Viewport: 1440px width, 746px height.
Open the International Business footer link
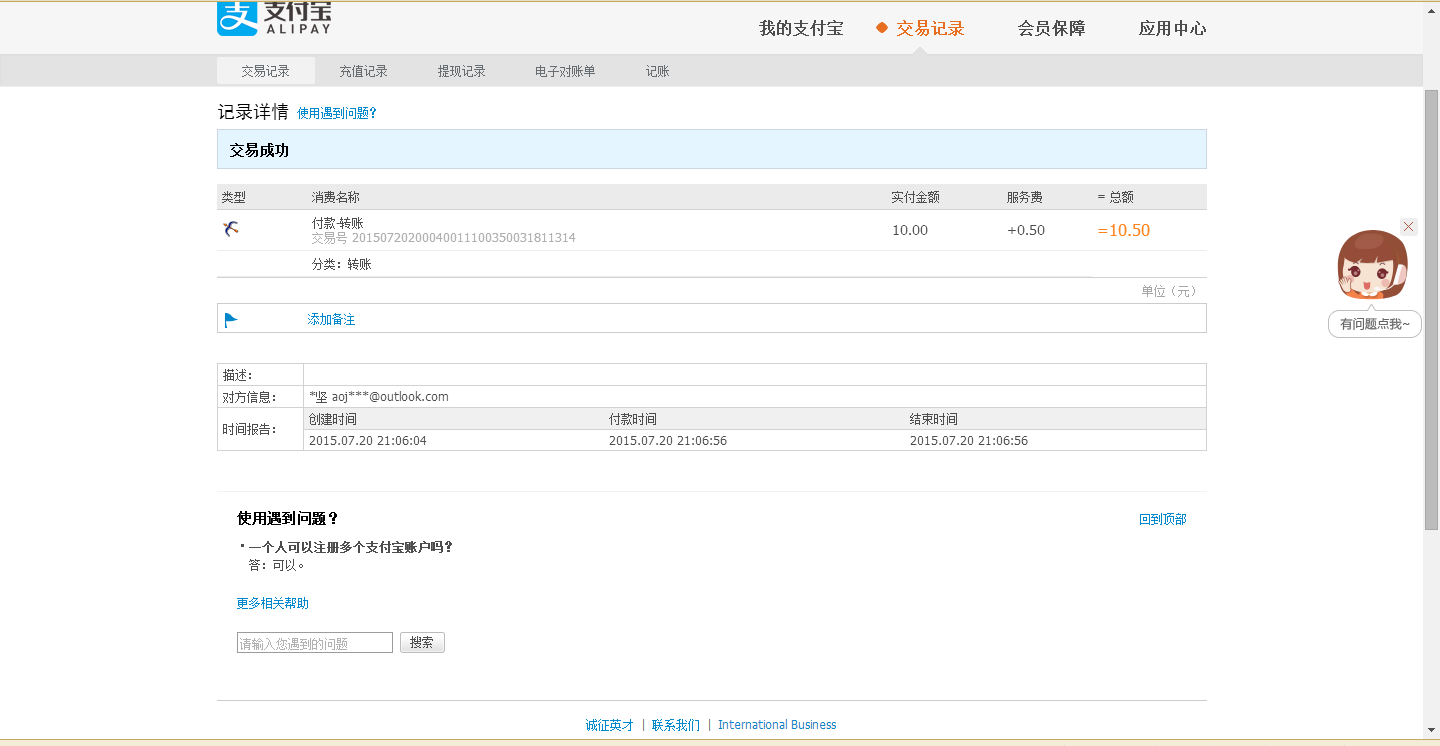(777, 725)
